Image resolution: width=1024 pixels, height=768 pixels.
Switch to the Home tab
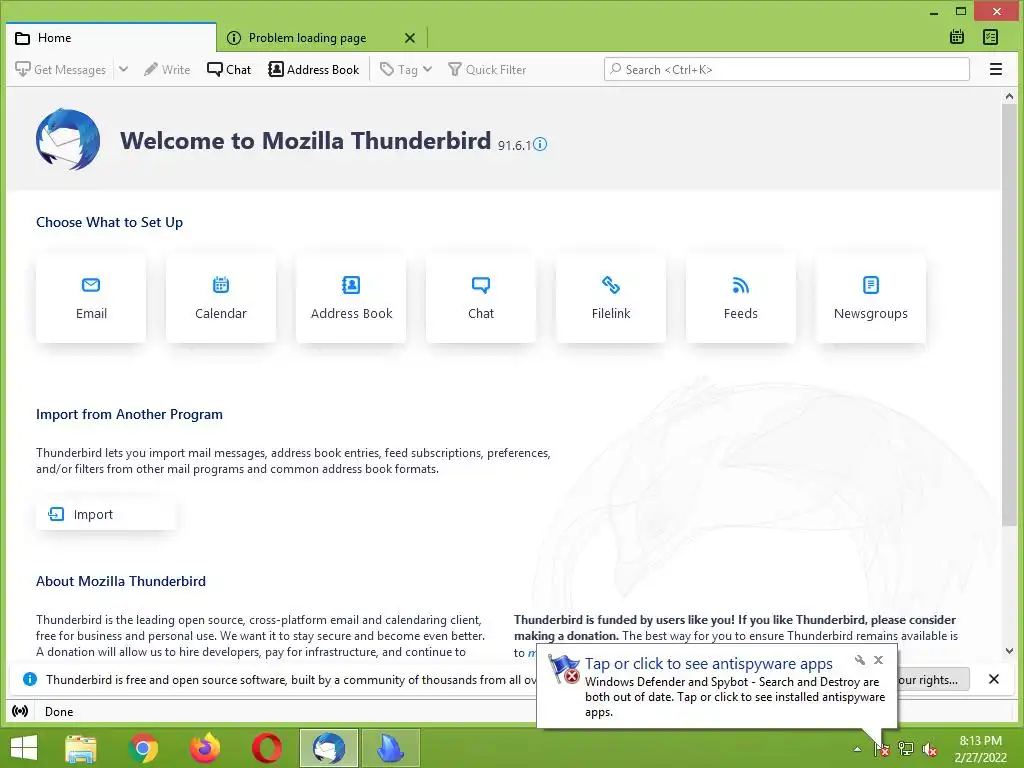click(x=111, y=38)
